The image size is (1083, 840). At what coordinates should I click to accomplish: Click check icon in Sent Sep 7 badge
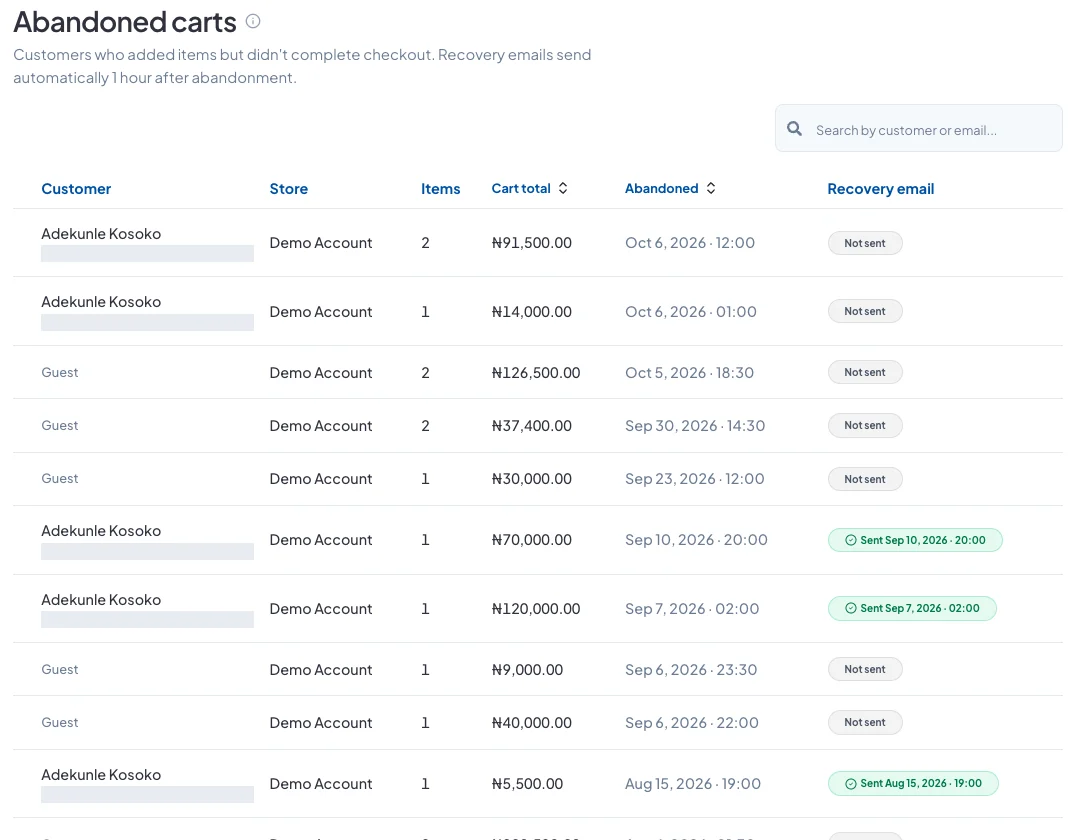pyautogui.click(x=851, y=609)
